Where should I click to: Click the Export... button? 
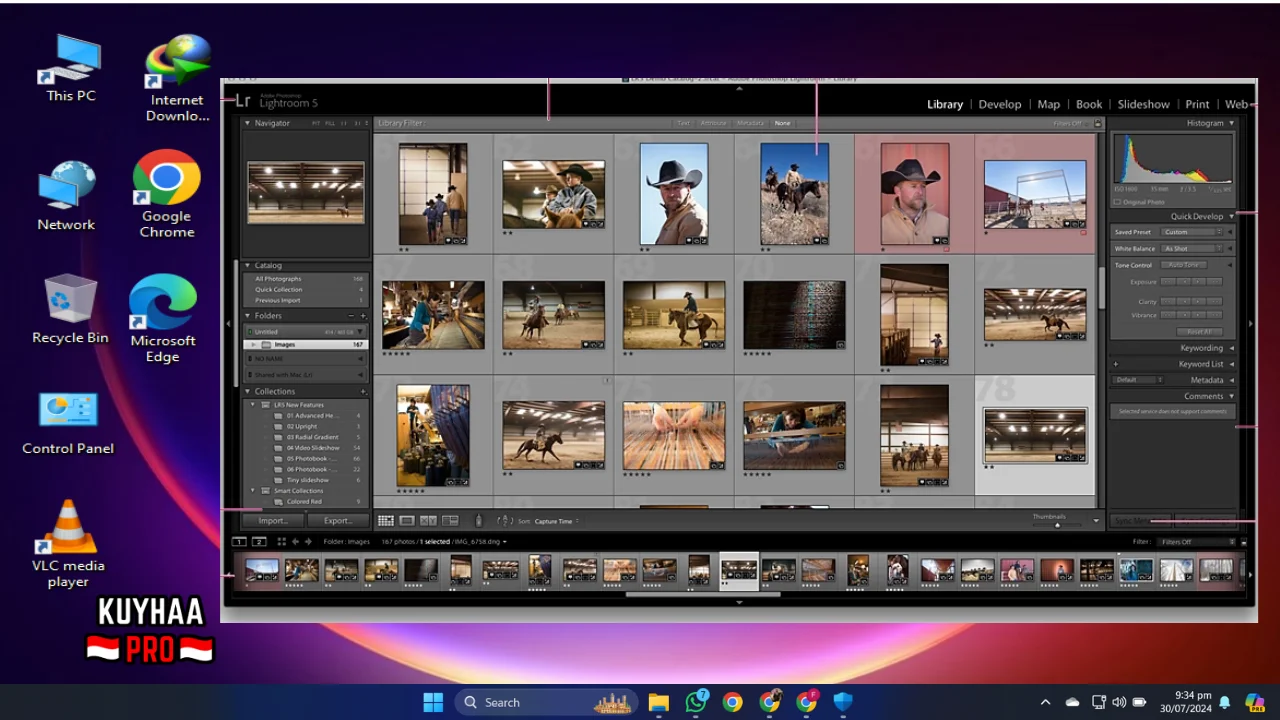point(337,521)
